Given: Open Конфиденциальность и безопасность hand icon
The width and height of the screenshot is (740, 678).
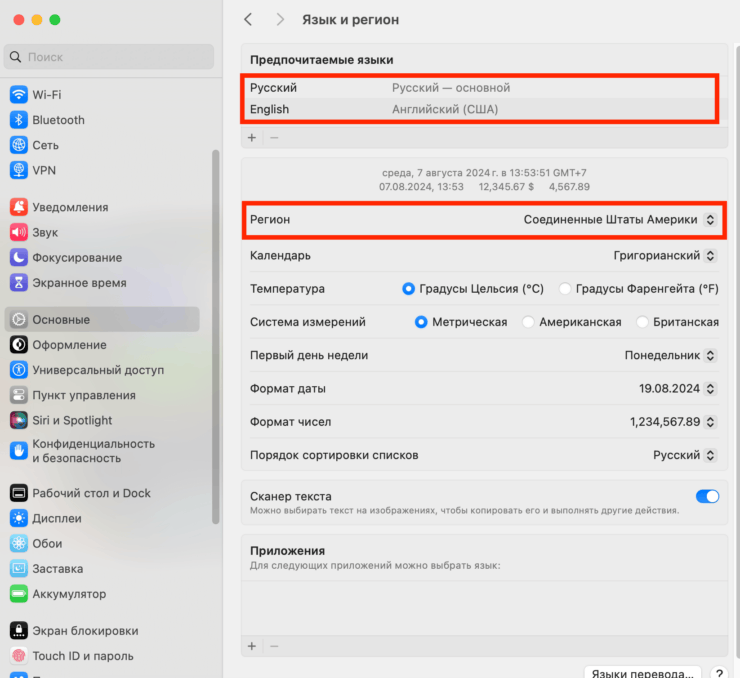Looking at the screenshot, I should click(x=18, y=451).
